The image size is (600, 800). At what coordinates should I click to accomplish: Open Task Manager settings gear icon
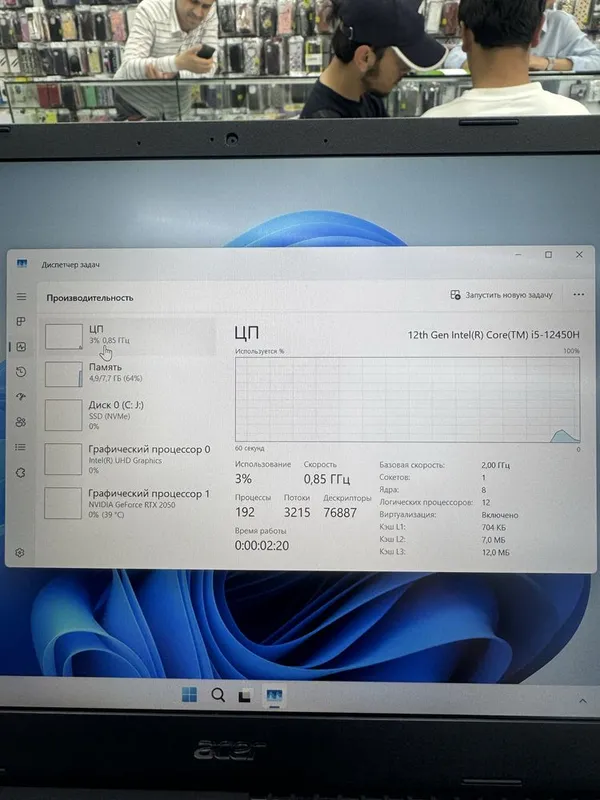pos(20,553)
